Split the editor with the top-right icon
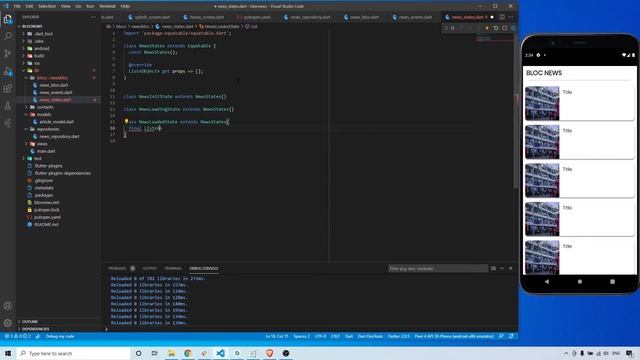This screenshot has height=360, width=640. (502, 17)
